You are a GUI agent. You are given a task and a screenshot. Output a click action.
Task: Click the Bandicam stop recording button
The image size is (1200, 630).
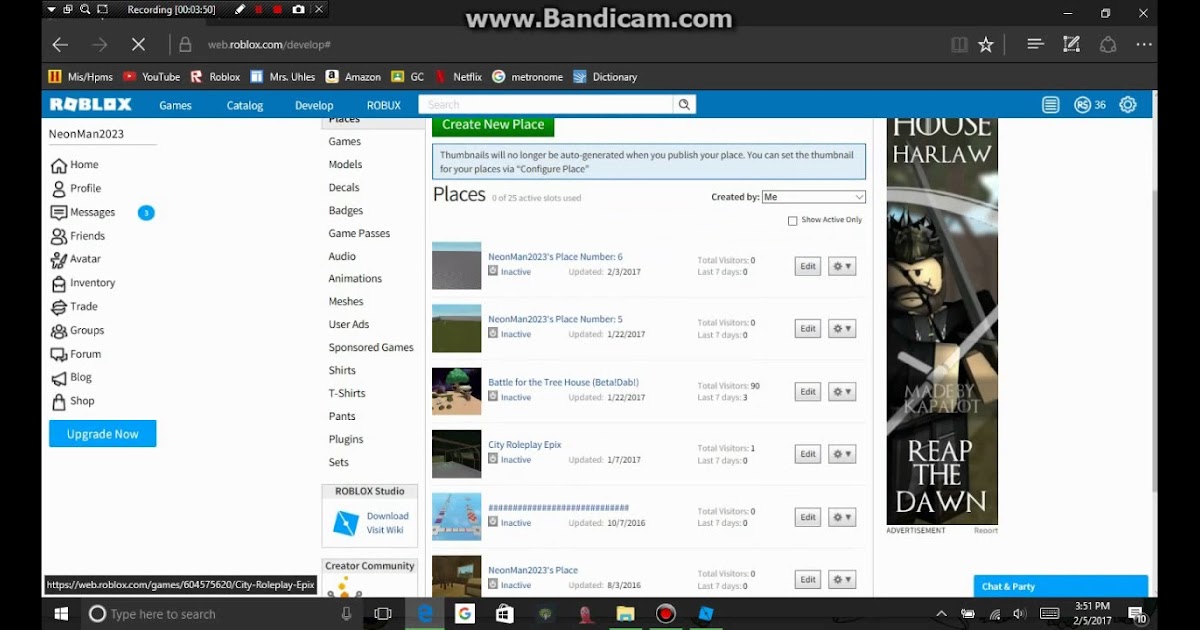pyautogui.click(x=278, y=10)
